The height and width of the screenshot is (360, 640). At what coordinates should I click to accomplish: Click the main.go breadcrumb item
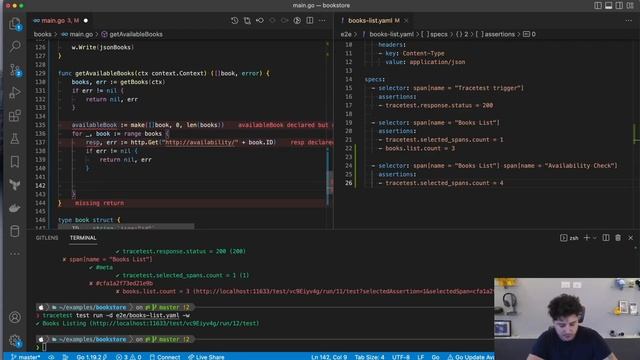click(77, 34)
